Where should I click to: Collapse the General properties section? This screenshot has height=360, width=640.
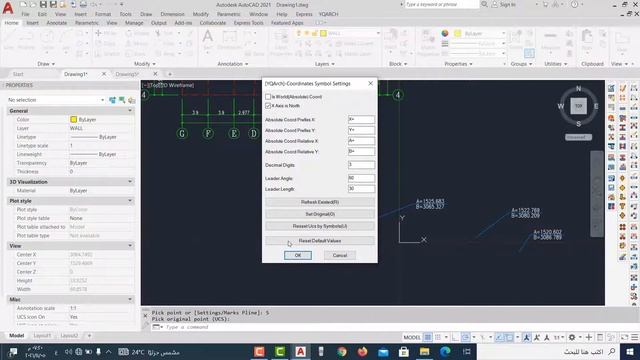[130, 111]
